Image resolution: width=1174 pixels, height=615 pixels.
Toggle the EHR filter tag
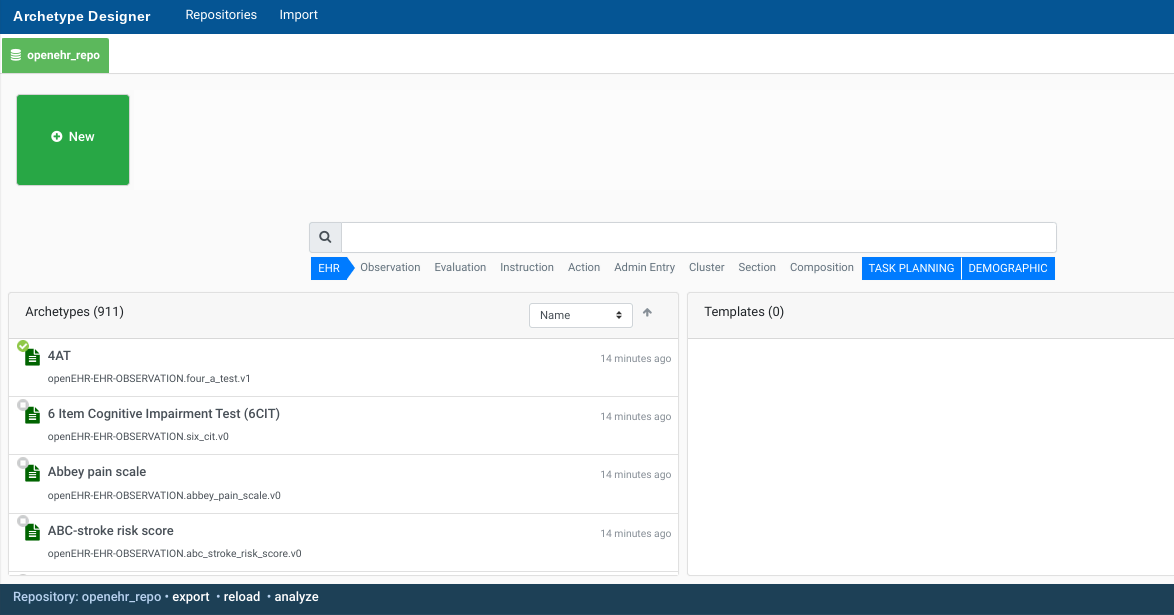tap(329, 268)
